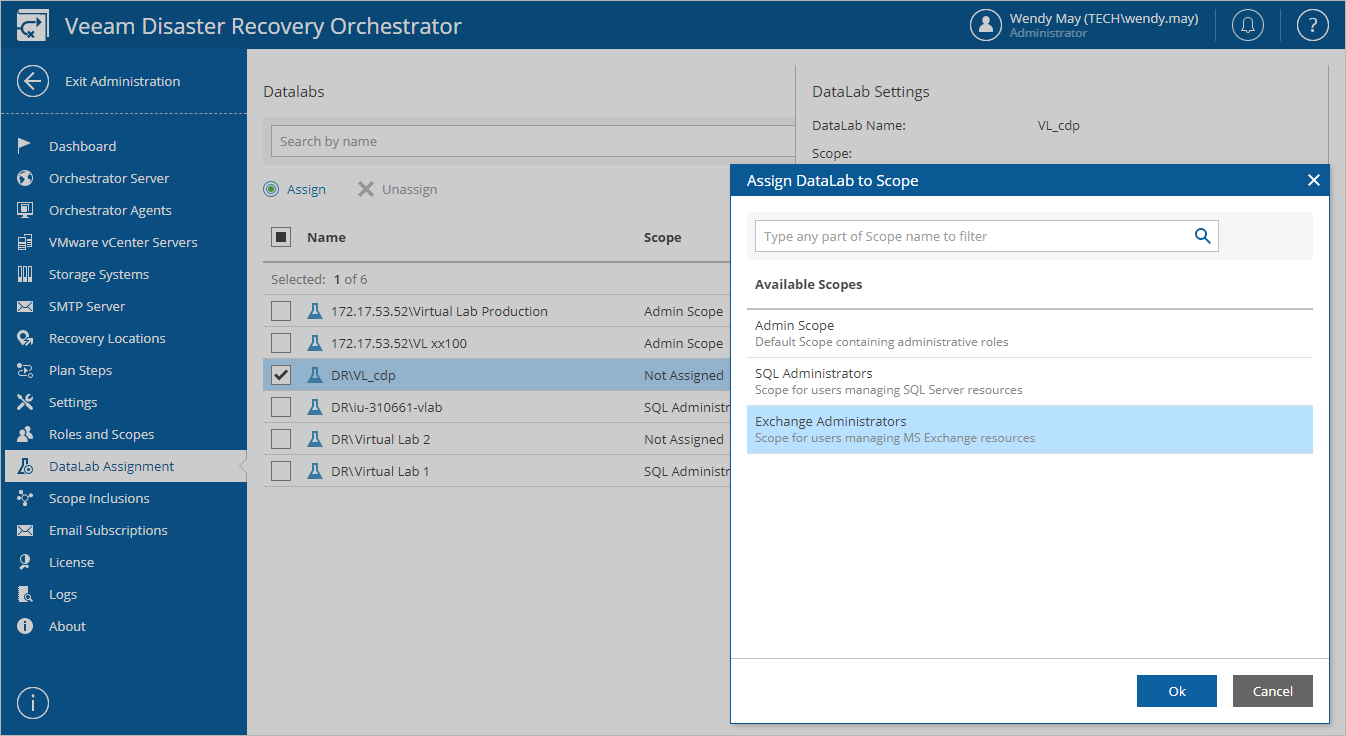Click the Recovery Locations icon
This screenshot has width=1346, height=736.
pos(26,338)
